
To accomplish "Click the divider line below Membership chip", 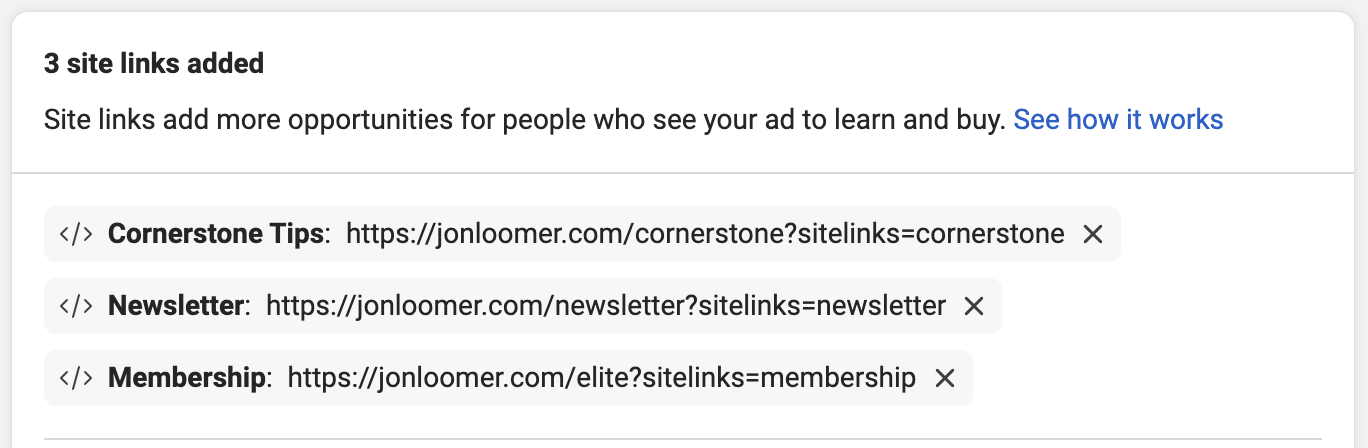I will click(683, 438).
